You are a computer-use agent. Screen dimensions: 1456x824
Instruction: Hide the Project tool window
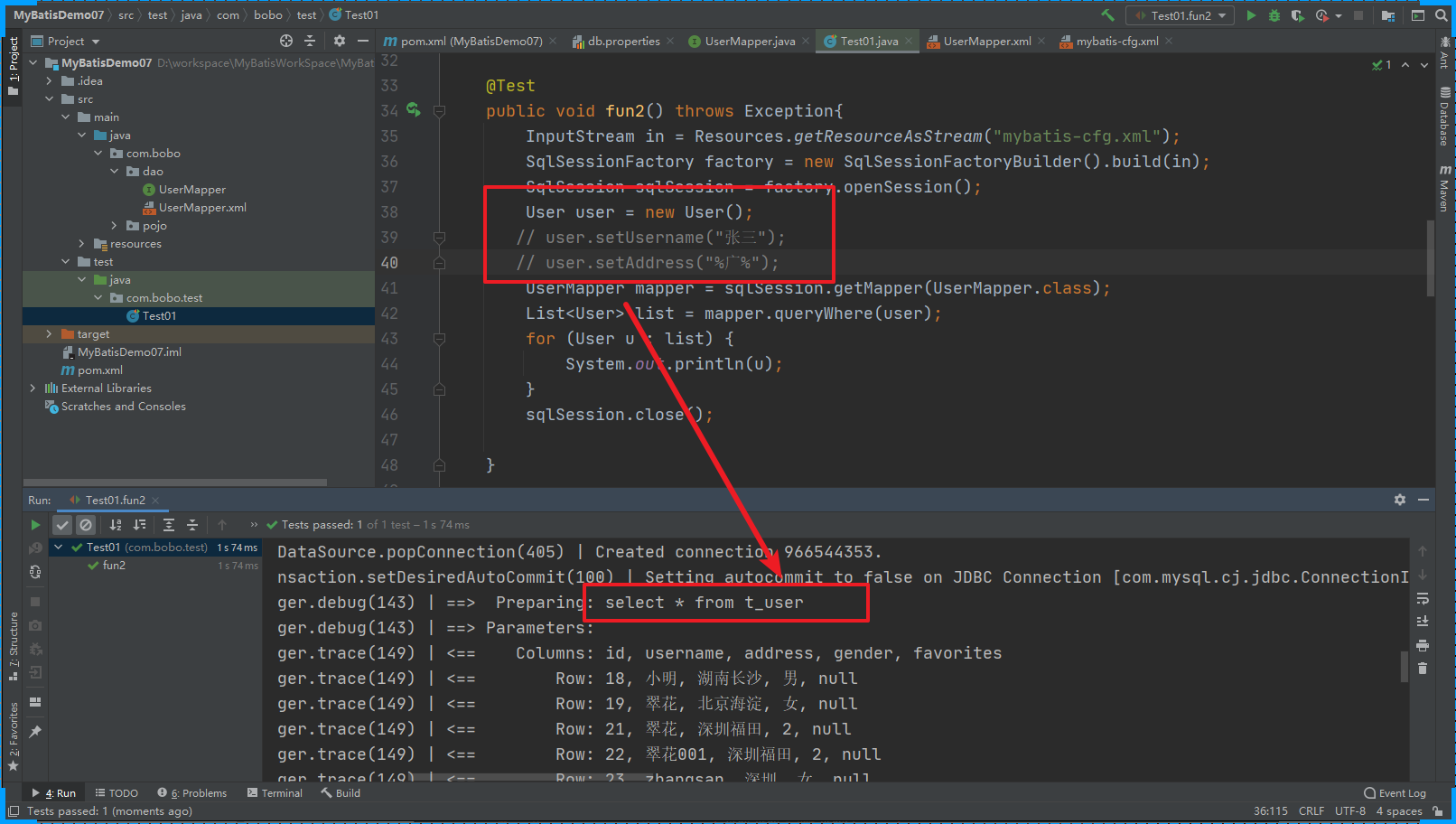(x=363, y=41)
